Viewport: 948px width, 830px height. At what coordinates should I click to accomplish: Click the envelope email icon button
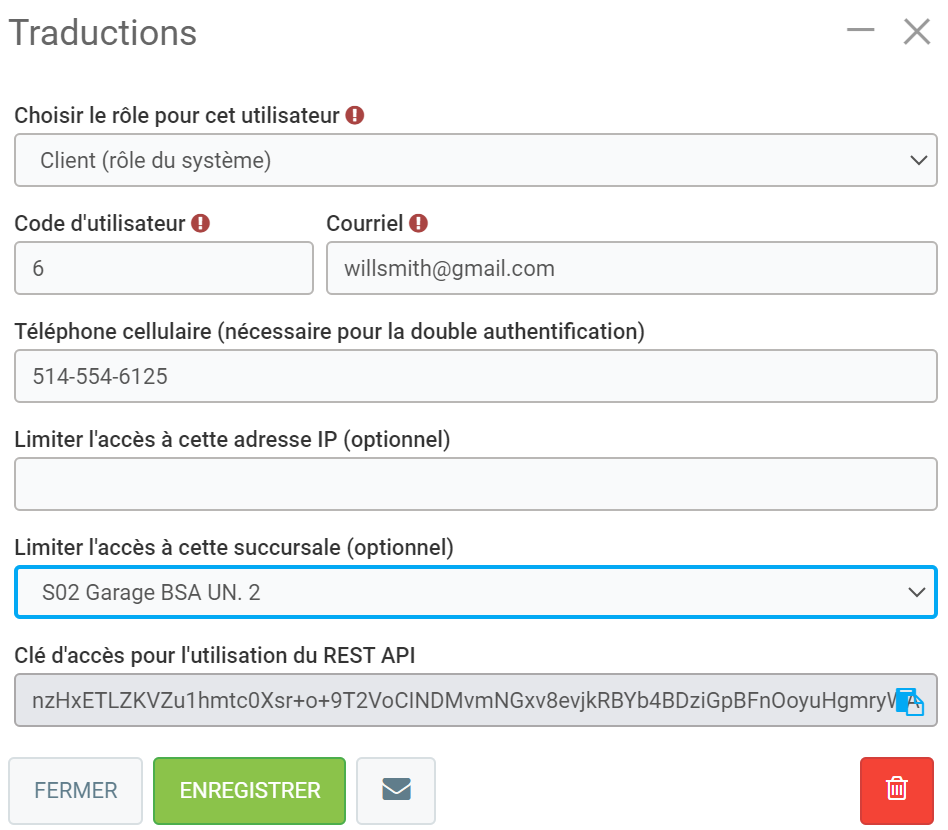[x=396, y=790]
